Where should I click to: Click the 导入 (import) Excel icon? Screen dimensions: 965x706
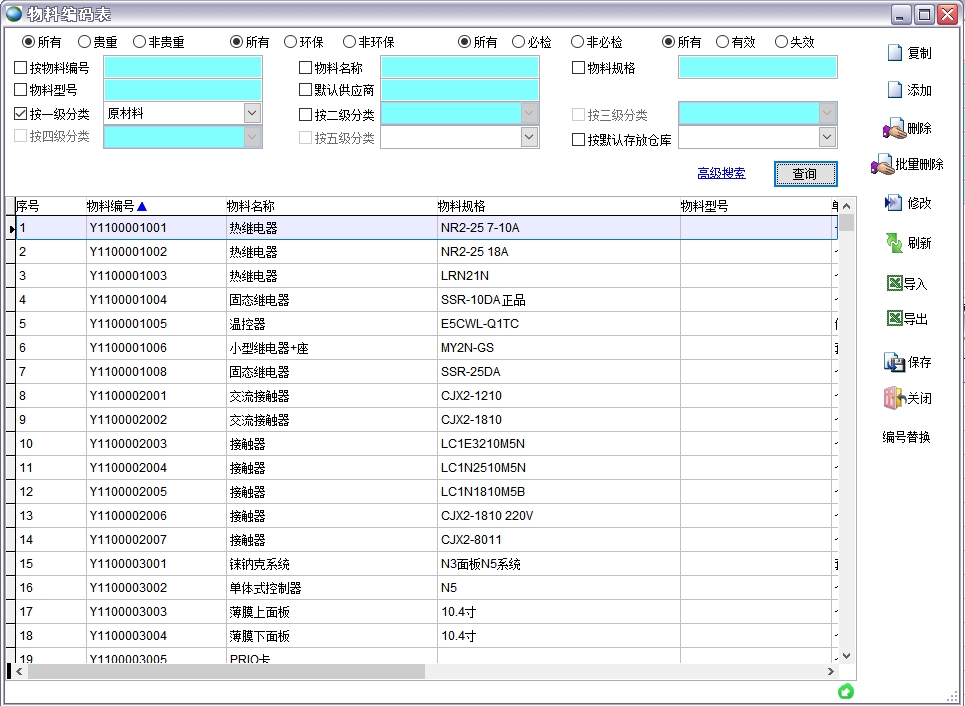[894, 284]
